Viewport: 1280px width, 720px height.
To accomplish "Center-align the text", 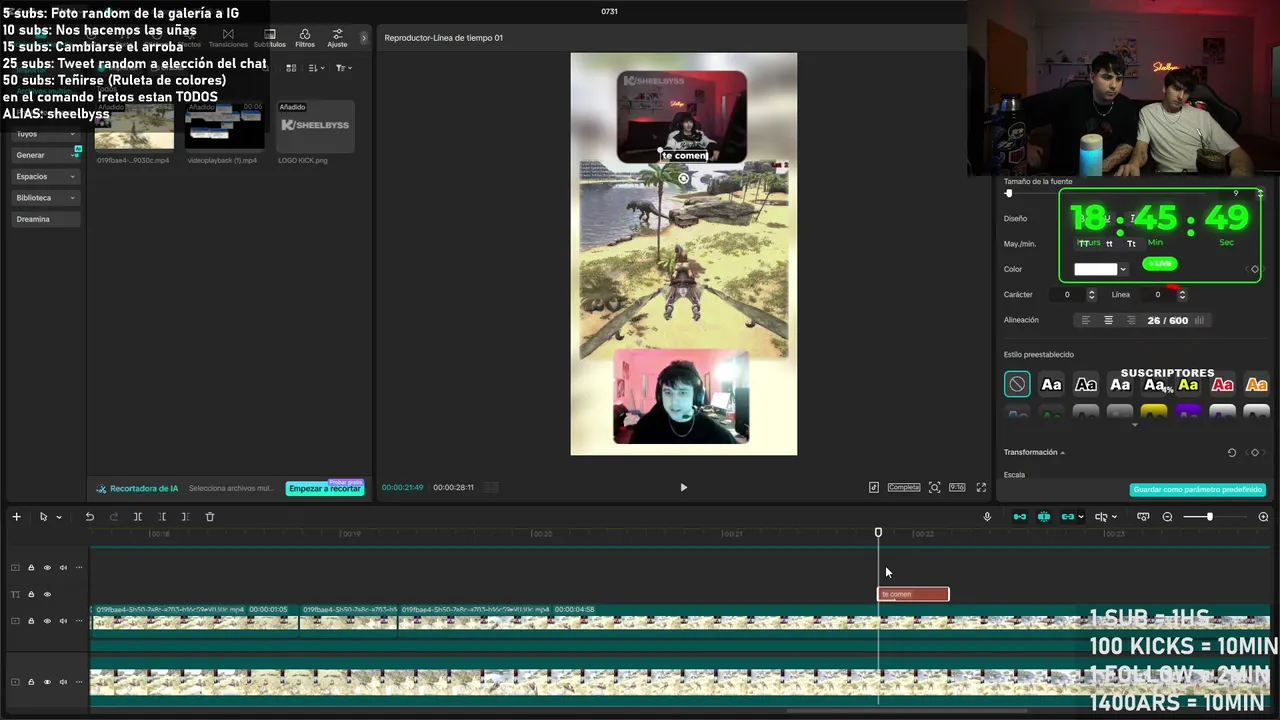I will click(x=1108, y=320).
